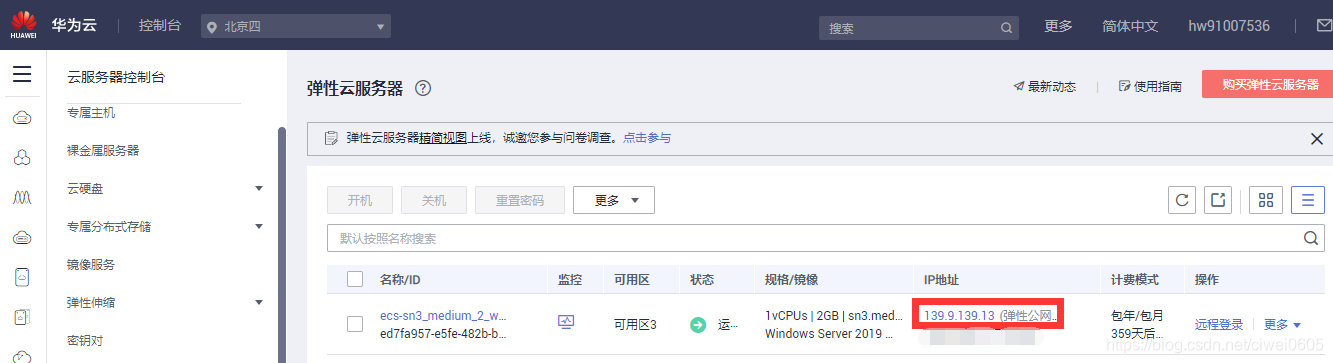Select all servers header checkbox
The height and width of the screenshot is (363, 1333).
tap(355, 279)
